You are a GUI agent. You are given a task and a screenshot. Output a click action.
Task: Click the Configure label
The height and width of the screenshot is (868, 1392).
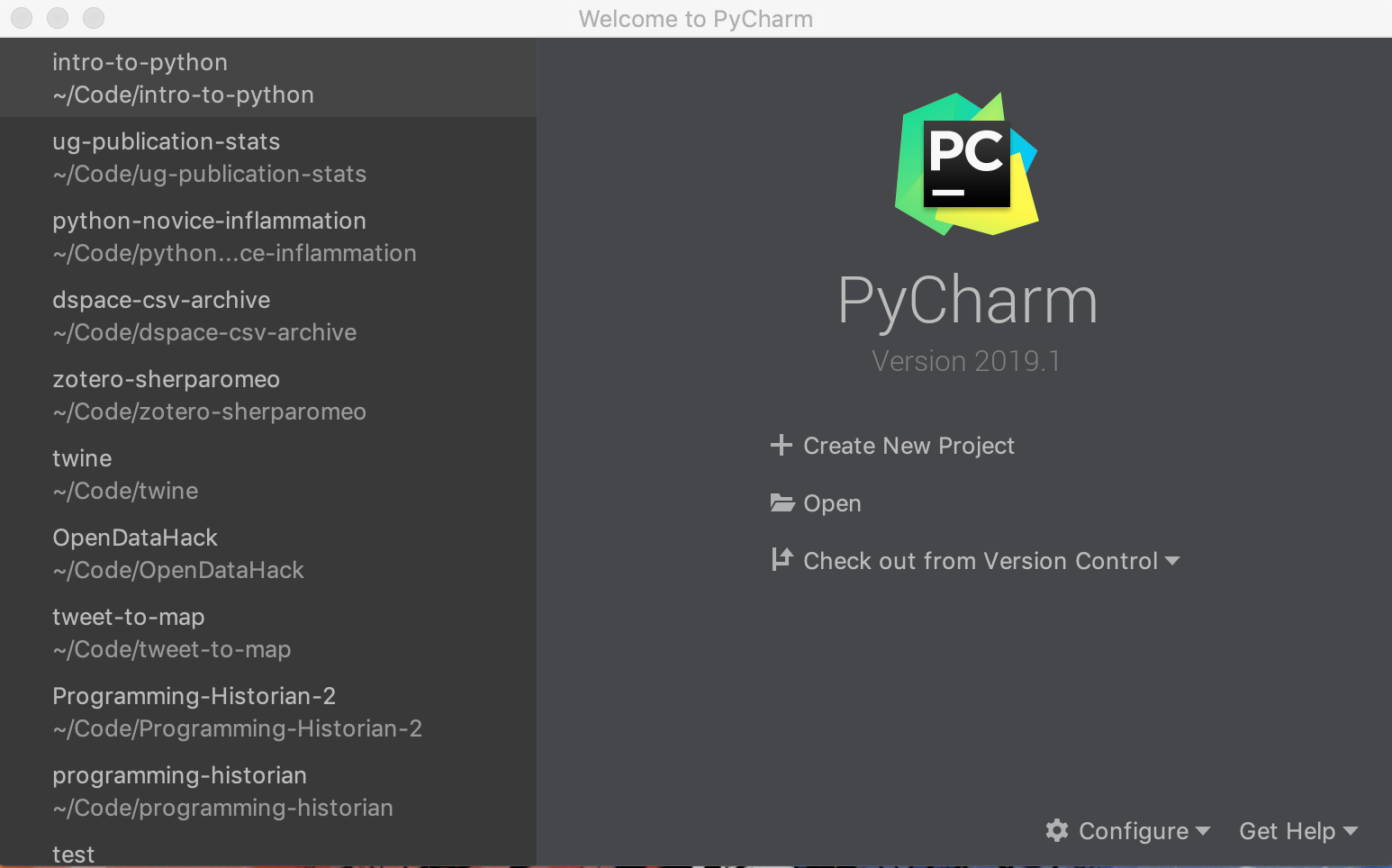(1134, 831)
